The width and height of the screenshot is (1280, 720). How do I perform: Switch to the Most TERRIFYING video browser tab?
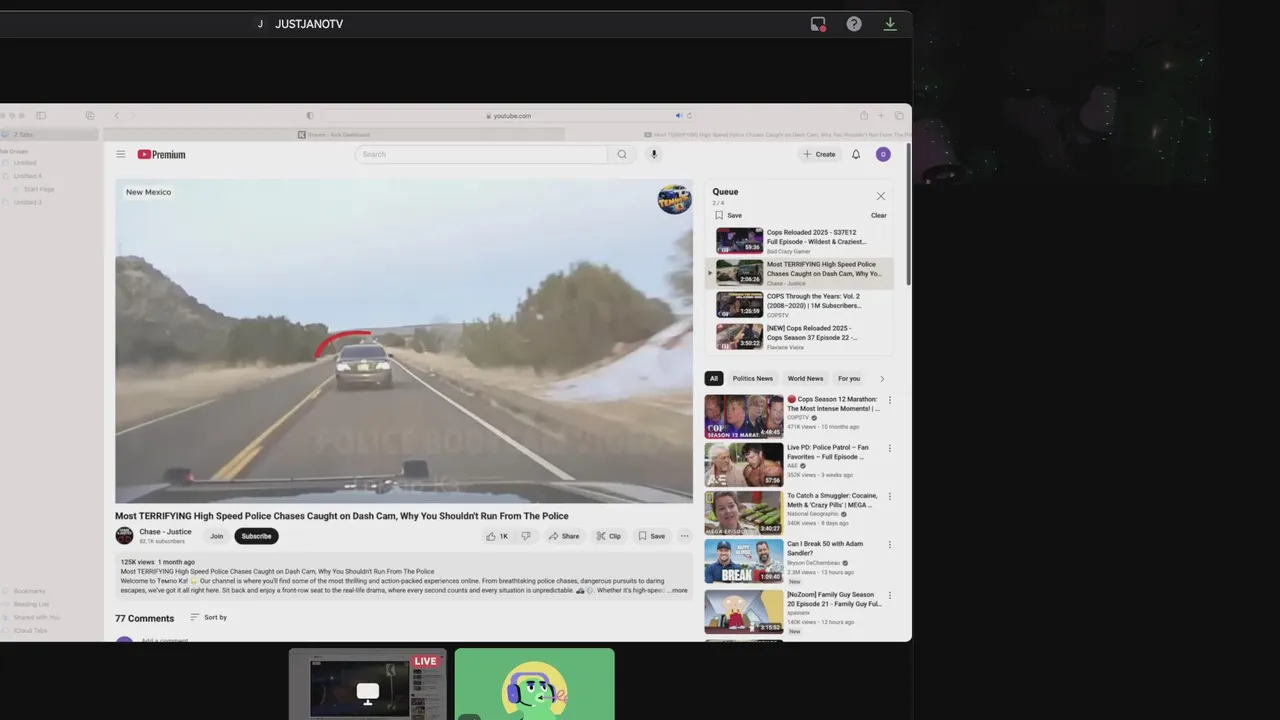(776, 134)
